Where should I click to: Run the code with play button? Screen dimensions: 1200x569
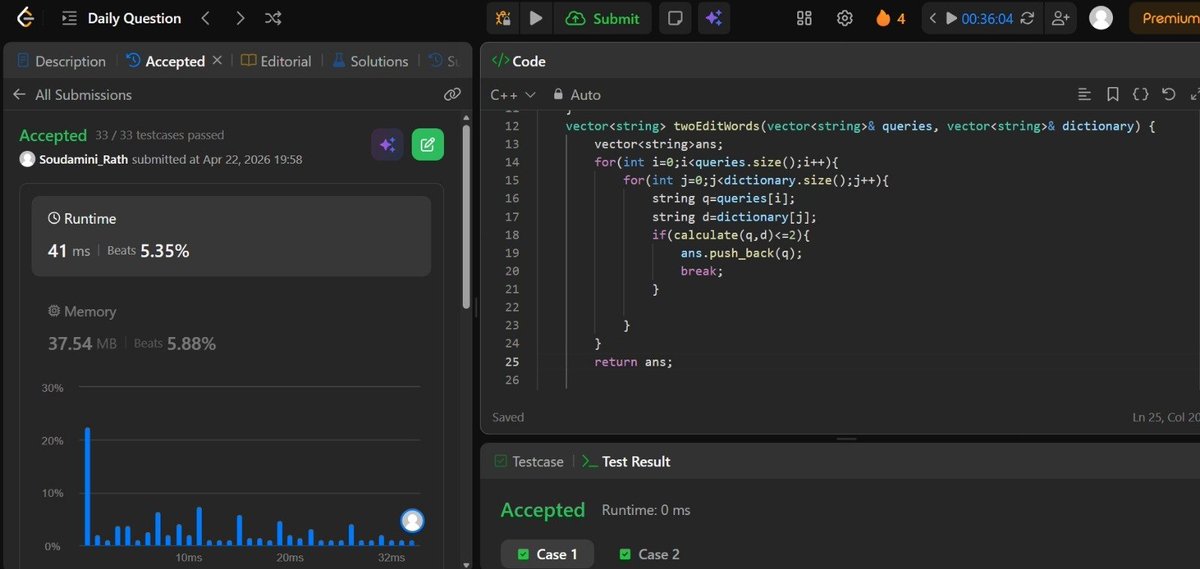[x=536, y=18]
